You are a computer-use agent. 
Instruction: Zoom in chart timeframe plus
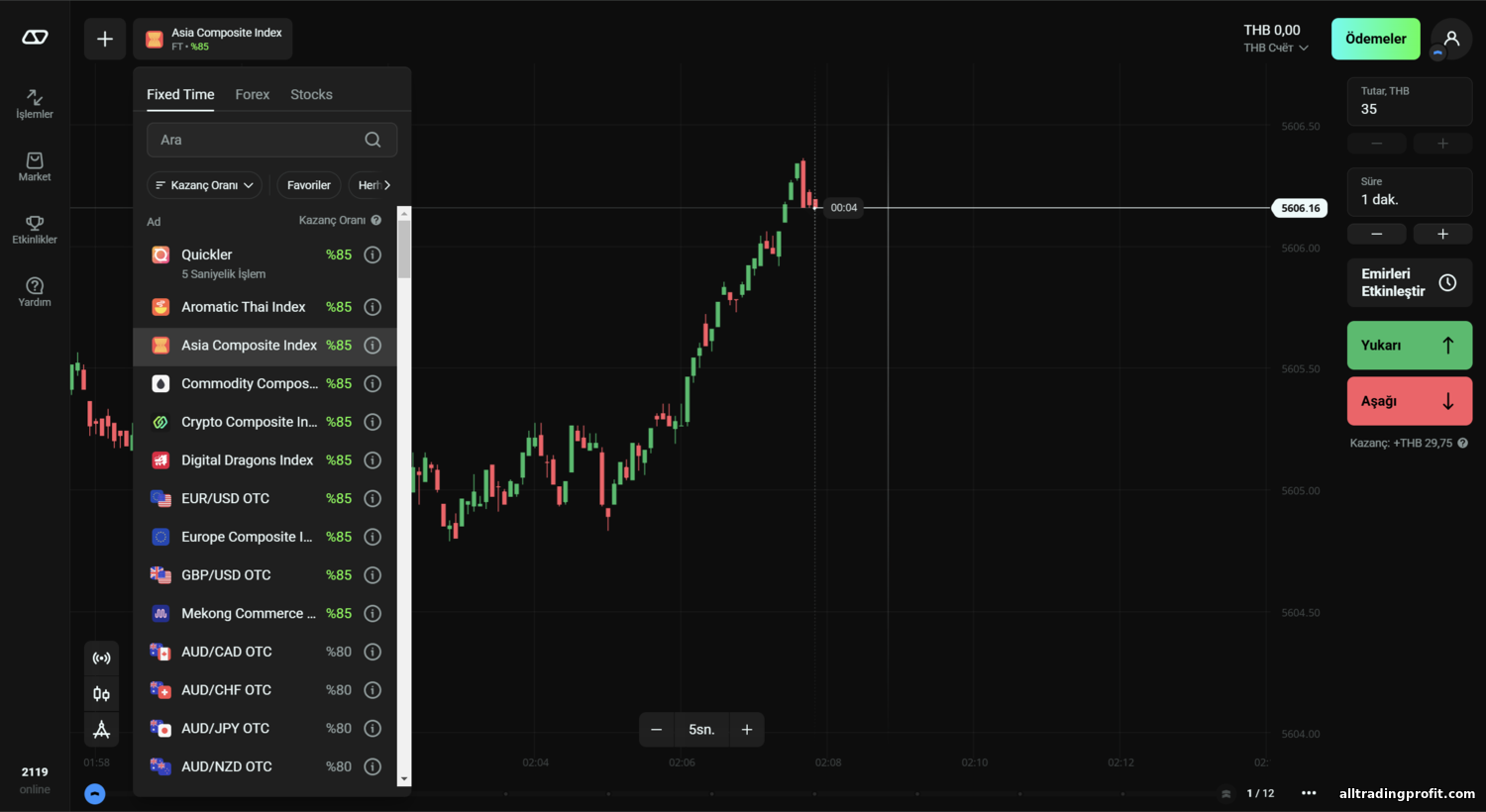(747, 730)
